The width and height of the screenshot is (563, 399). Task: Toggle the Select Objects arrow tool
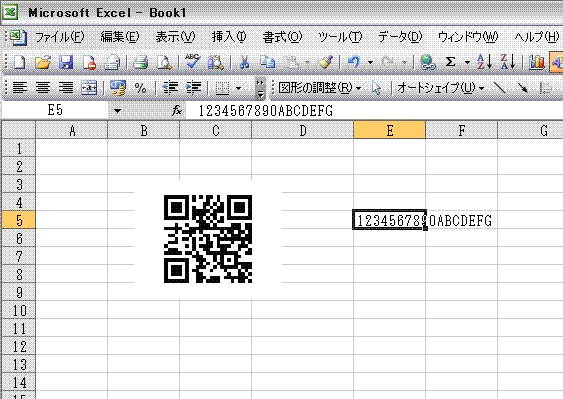[x=376, y=88]
